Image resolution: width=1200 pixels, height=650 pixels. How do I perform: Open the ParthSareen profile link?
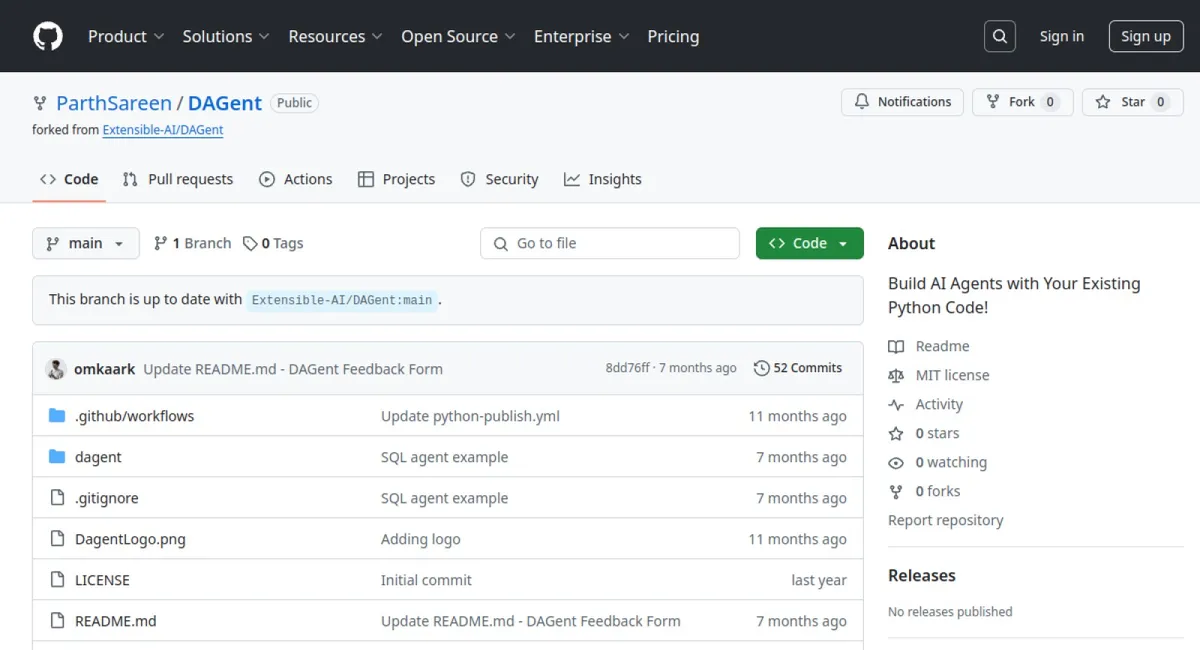point(114,103)
